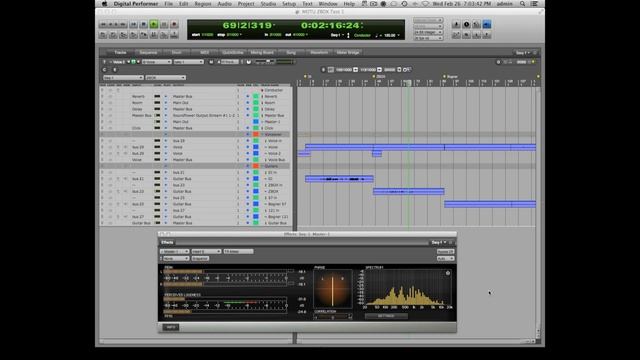Screen dimensions: 640x360
Task: Toggle play-enable dot for Click track
Action: click(x=247, y=128)
